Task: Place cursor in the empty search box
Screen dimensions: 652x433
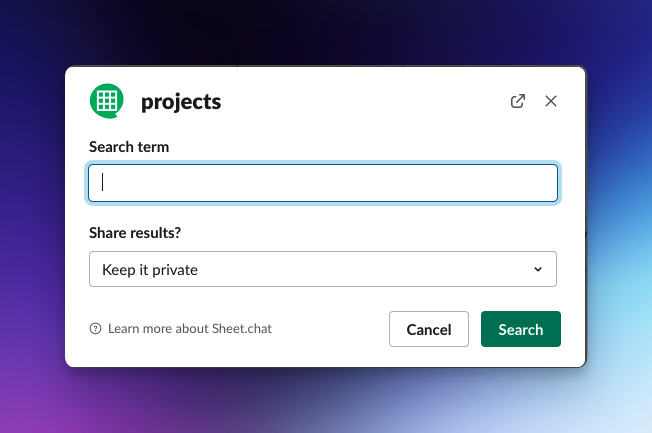Action: coord(323,183)
